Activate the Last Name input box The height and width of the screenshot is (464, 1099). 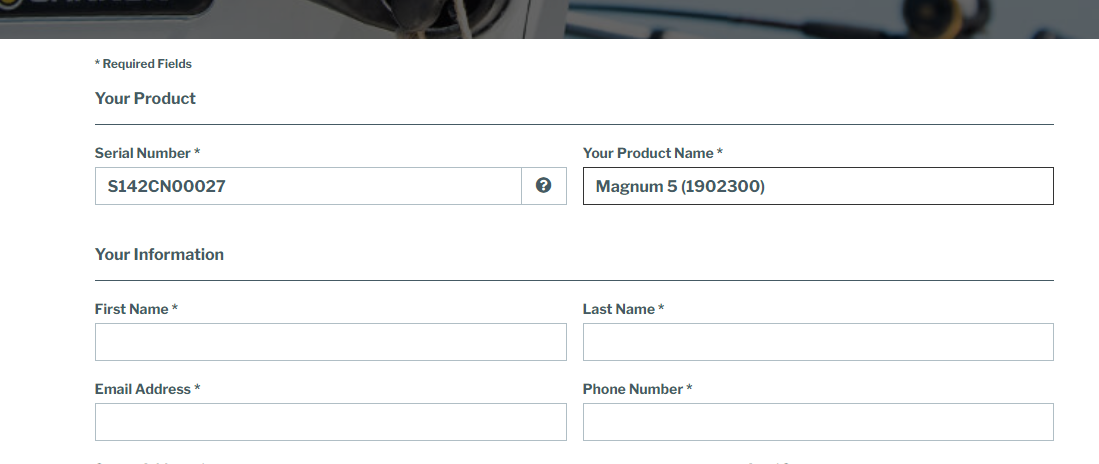pos(818,342)
